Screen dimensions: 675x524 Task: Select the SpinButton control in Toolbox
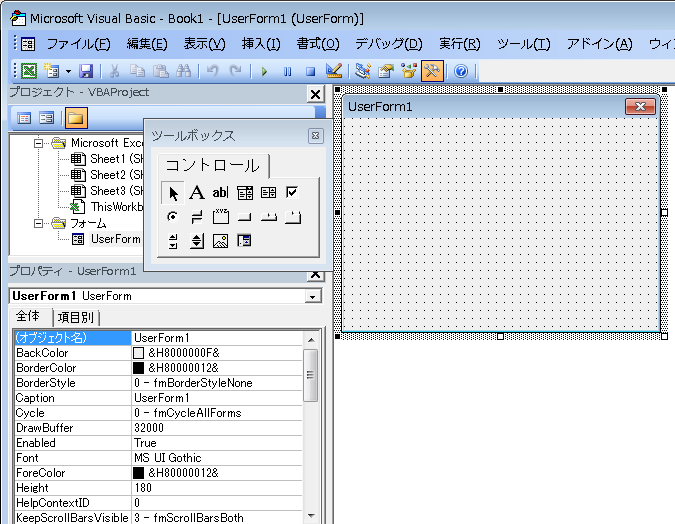[x=197, y=241]
